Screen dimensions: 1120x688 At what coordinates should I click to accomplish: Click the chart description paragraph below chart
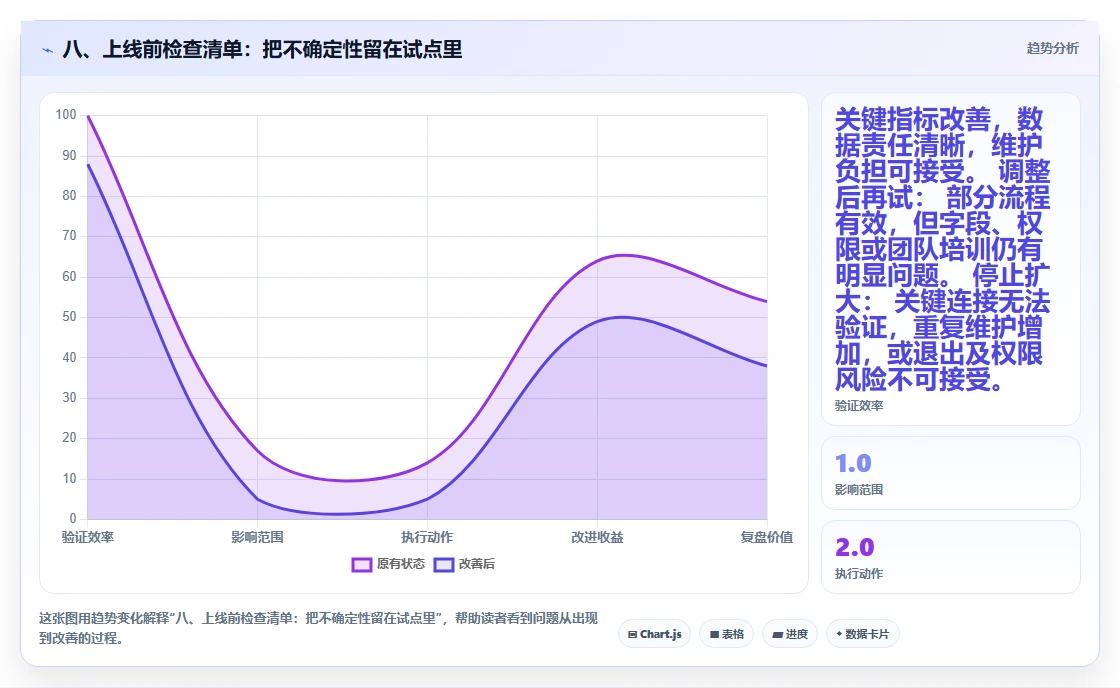pyautogui.click(x=318, y=628)
